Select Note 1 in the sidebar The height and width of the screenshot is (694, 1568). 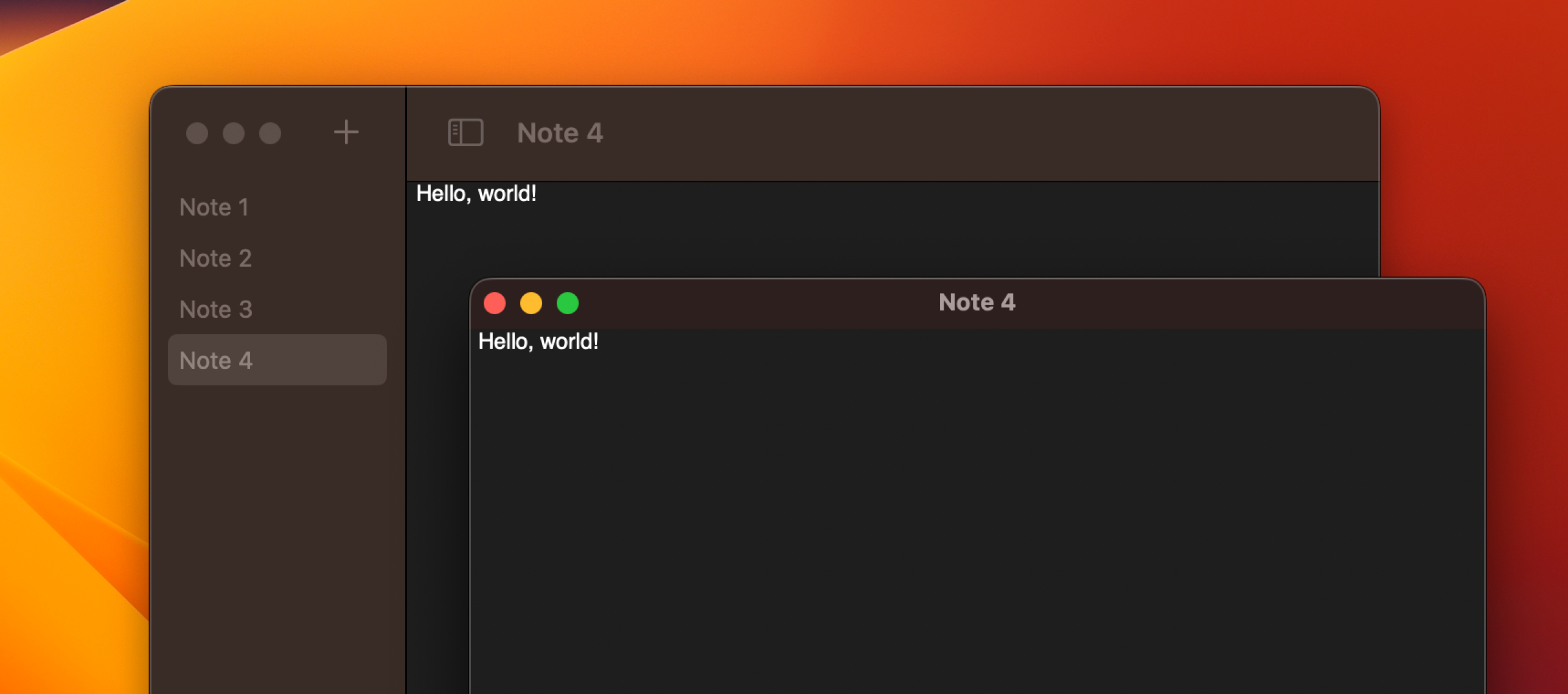click(x=214, y=207)
